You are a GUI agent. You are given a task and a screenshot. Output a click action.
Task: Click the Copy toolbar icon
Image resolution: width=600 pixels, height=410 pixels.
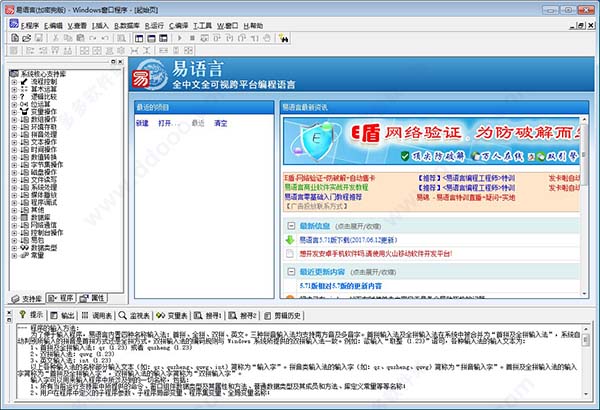(x=68, y=38)
